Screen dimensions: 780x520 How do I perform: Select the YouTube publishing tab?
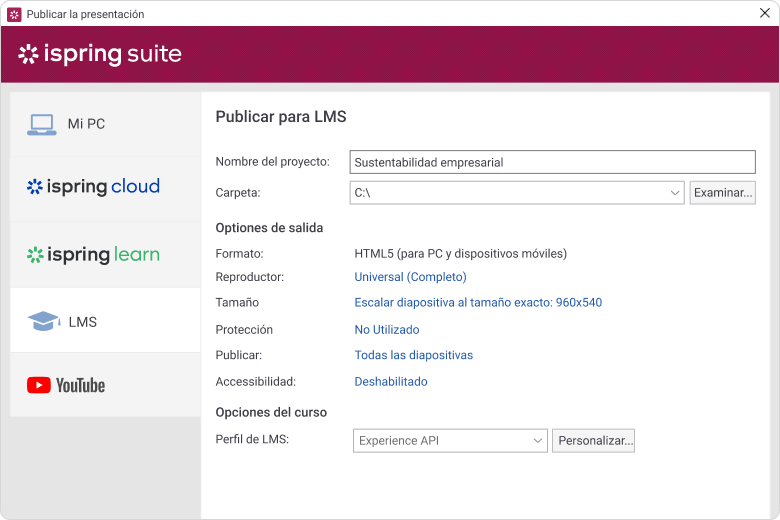(x=105, y=385)
